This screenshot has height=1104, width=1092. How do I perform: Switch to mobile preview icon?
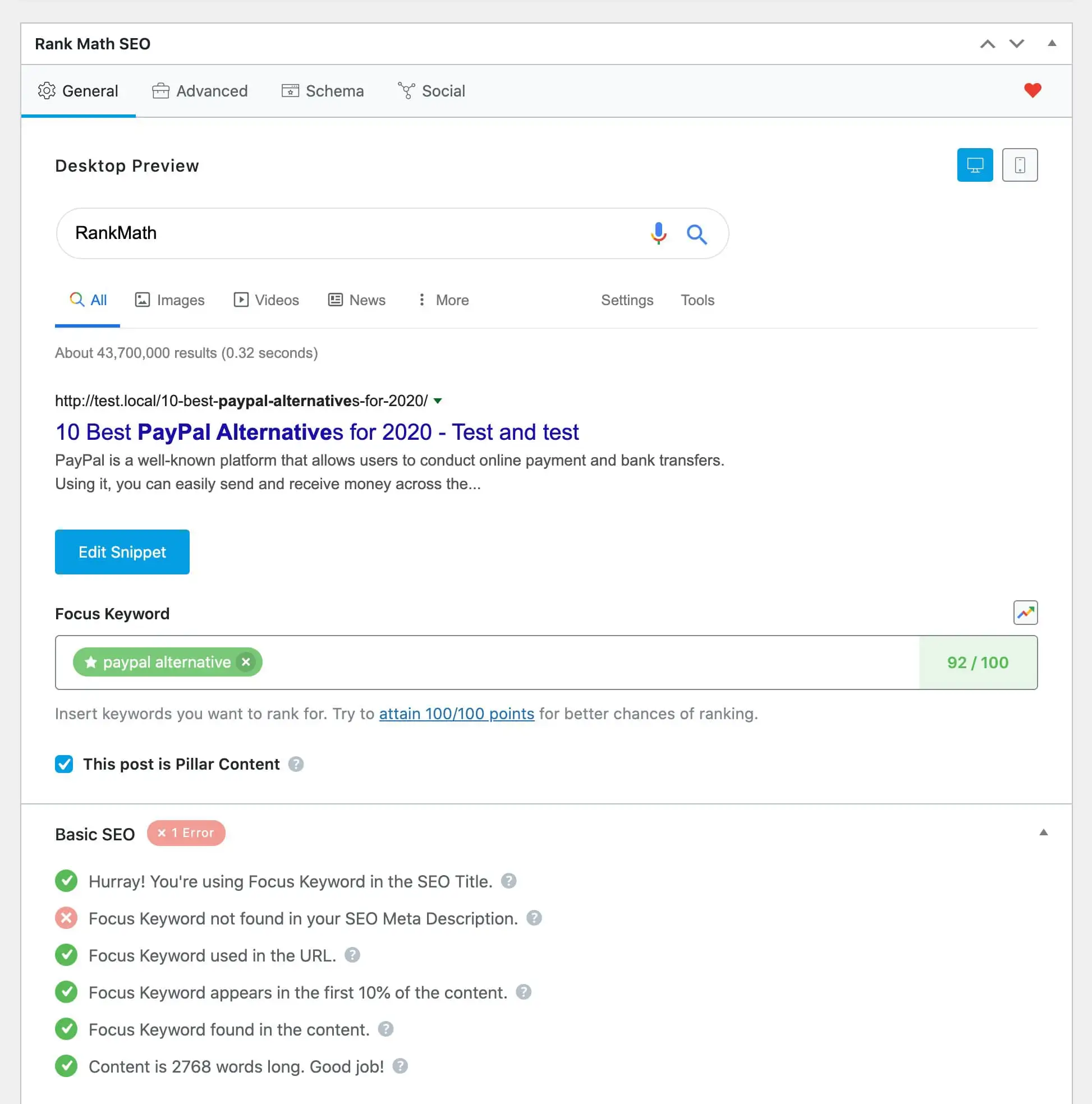[1020, 165]
